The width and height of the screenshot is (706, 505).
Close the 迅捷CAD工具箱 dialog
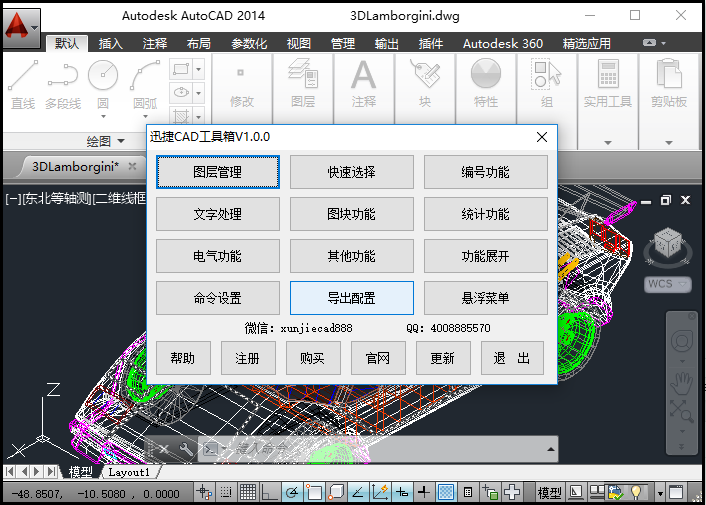pos(542,137)
